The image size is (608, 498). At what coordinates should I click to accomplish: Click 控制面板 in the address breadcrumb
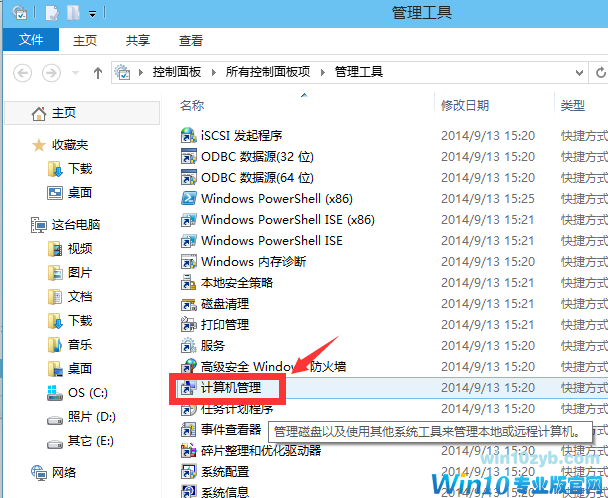(x=176, y=72)
